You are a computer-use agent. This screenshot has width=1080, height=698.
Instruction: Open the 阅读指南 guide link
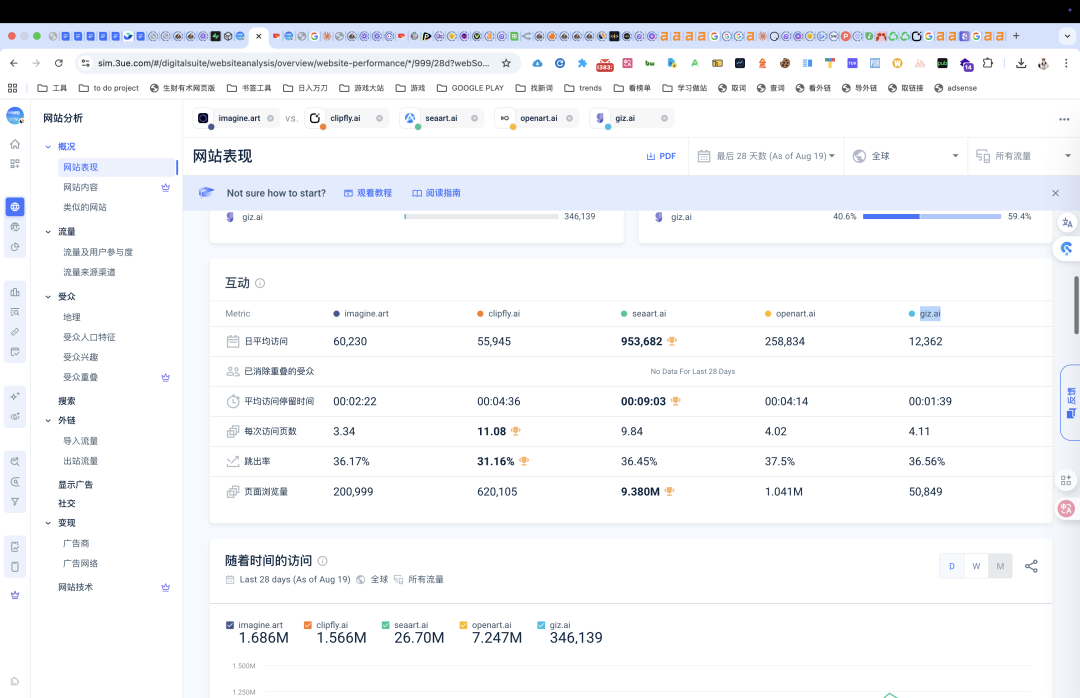click(x=437, y=193)
